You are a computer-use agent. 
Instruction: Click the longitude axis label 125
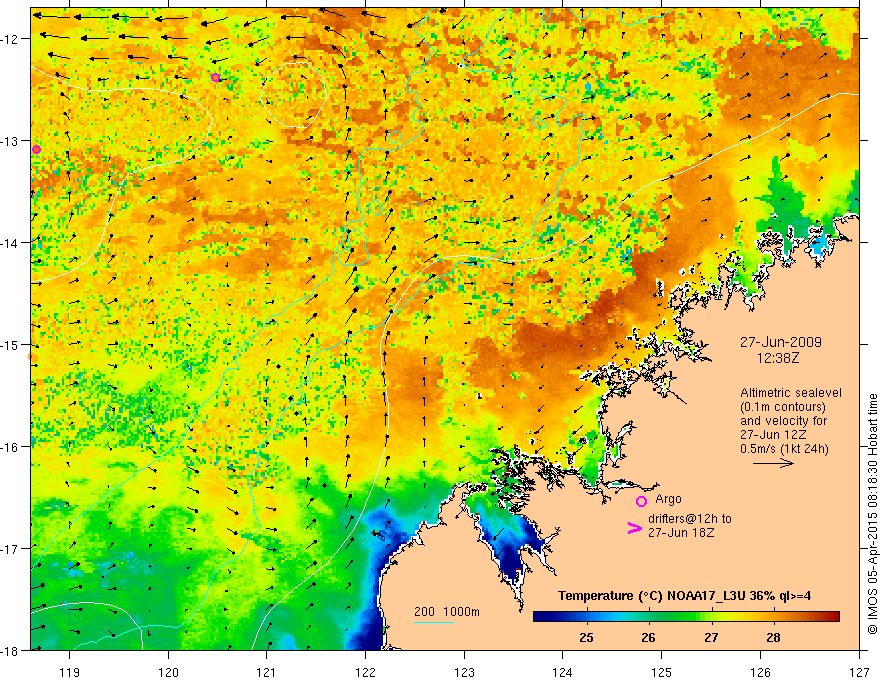tap(662, 672)
